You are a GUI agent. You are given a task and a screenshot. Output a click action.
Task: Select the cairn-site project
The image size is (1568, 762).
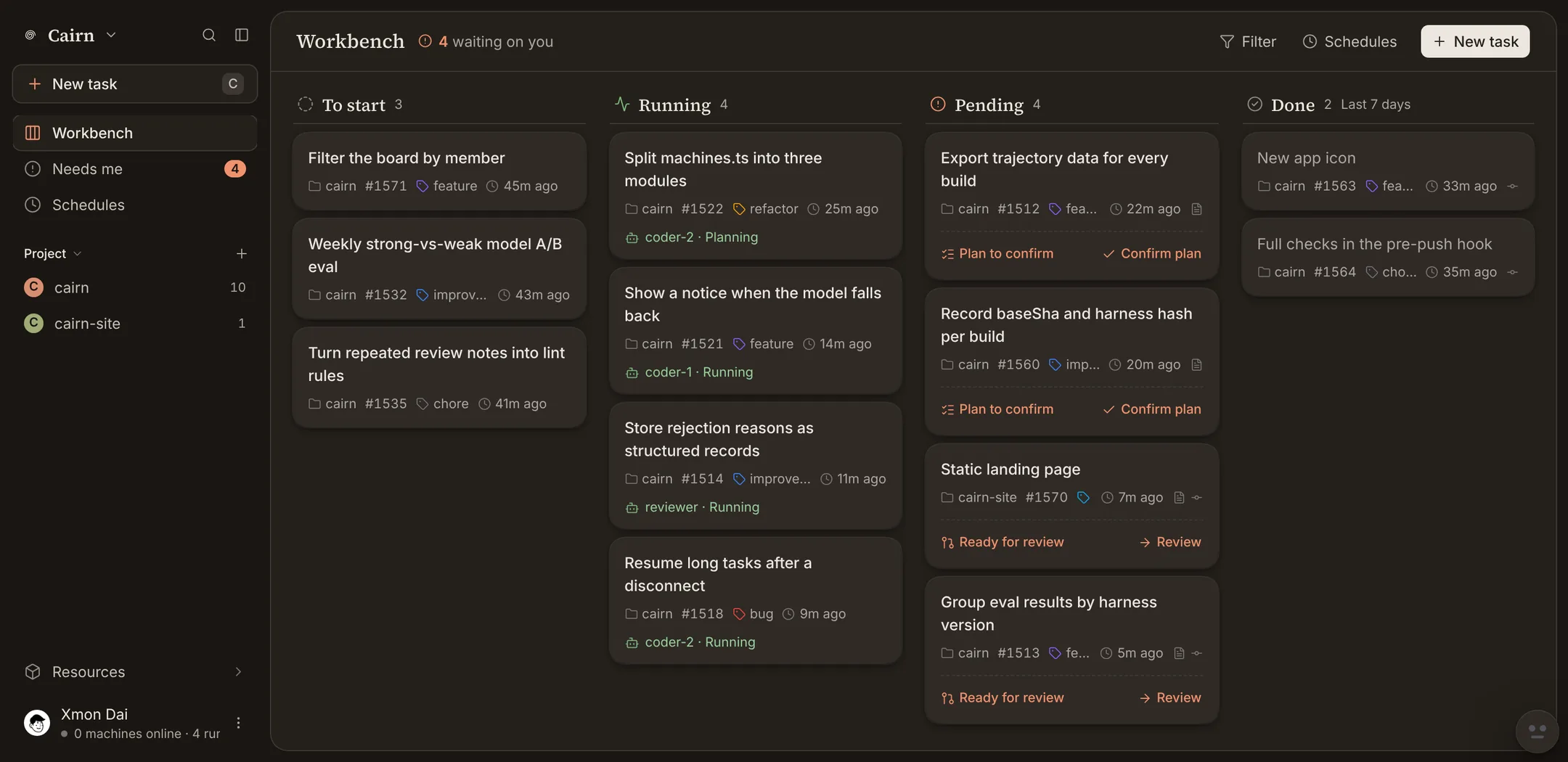pos(135,323)
